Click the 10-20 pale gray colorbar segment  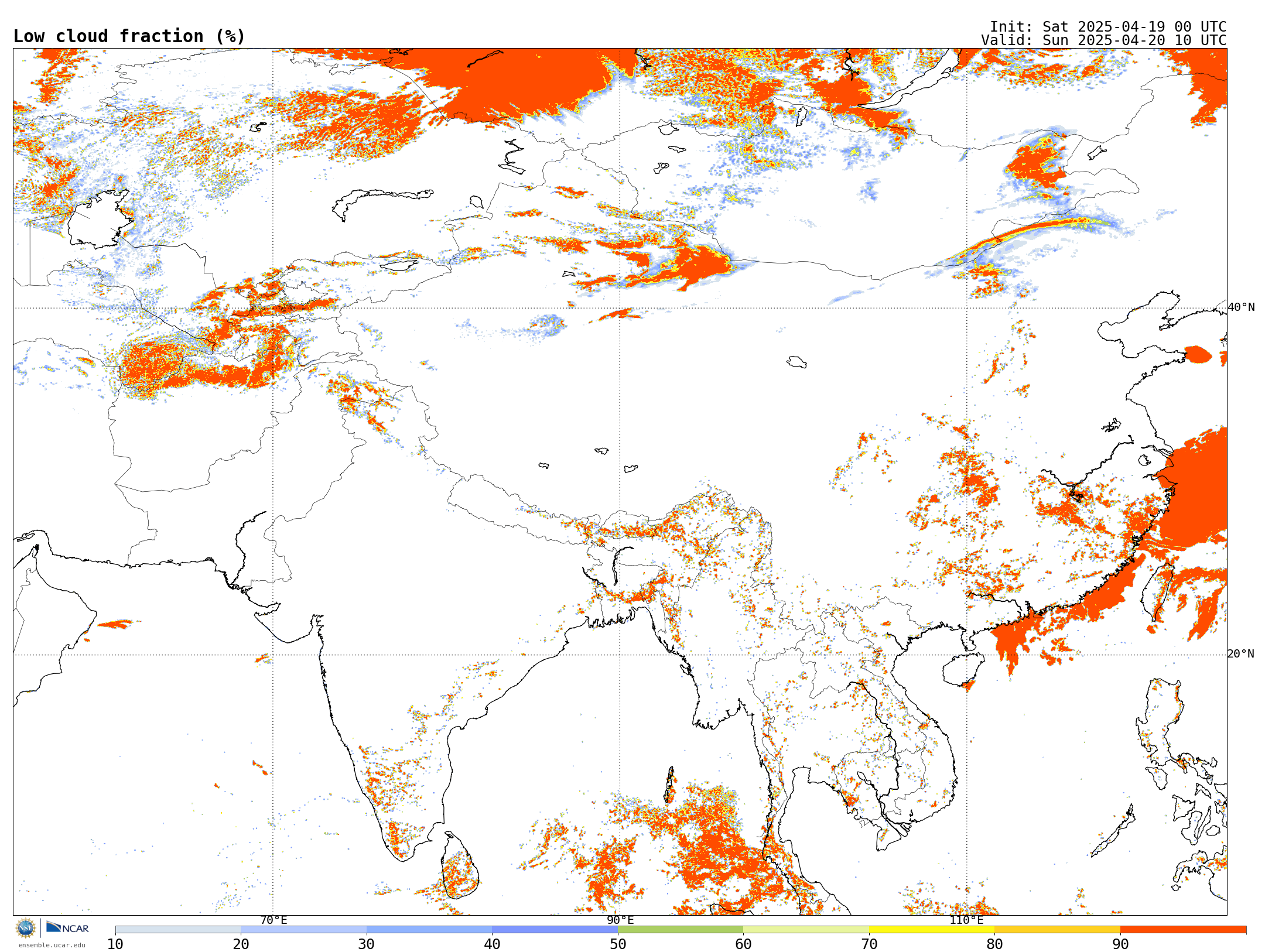178,930
